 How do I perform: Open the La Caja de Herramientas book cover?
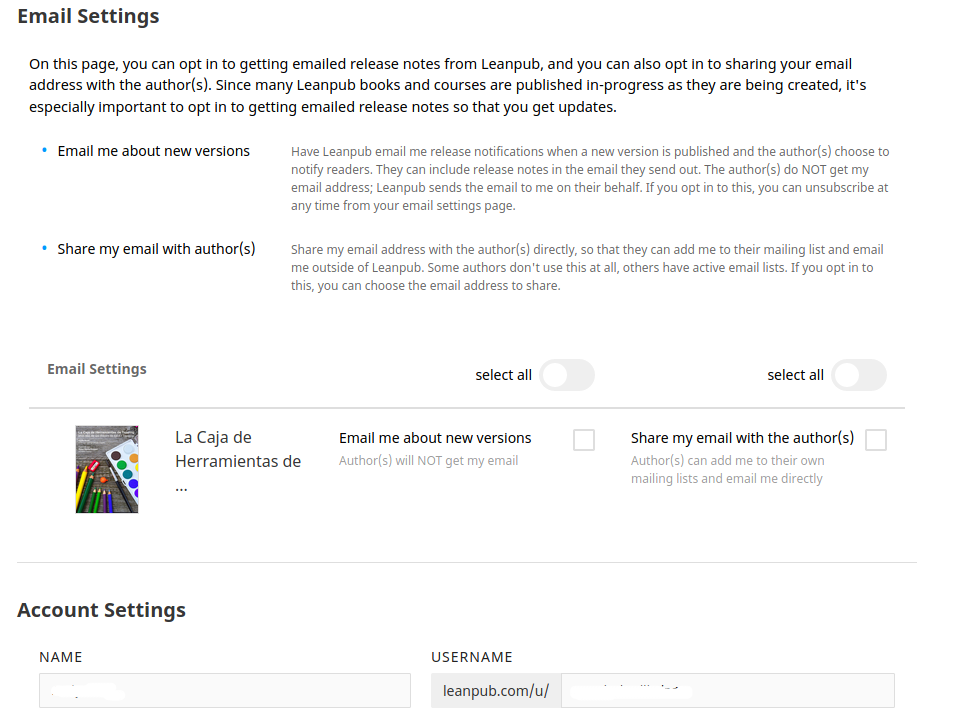(x=107, y=469)
